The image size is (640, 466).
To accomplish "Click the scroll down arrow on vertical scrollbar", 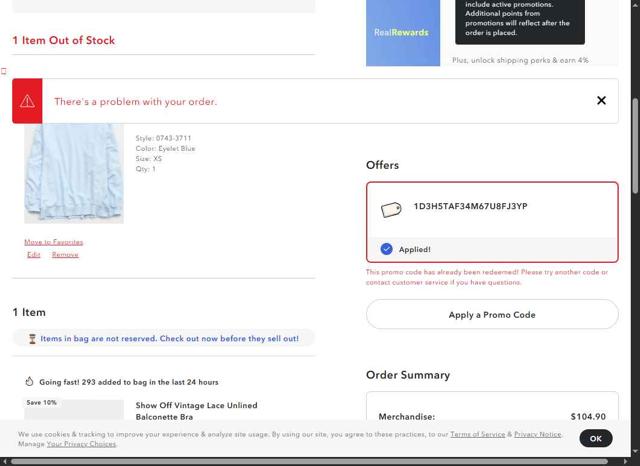I will point(635,451).
